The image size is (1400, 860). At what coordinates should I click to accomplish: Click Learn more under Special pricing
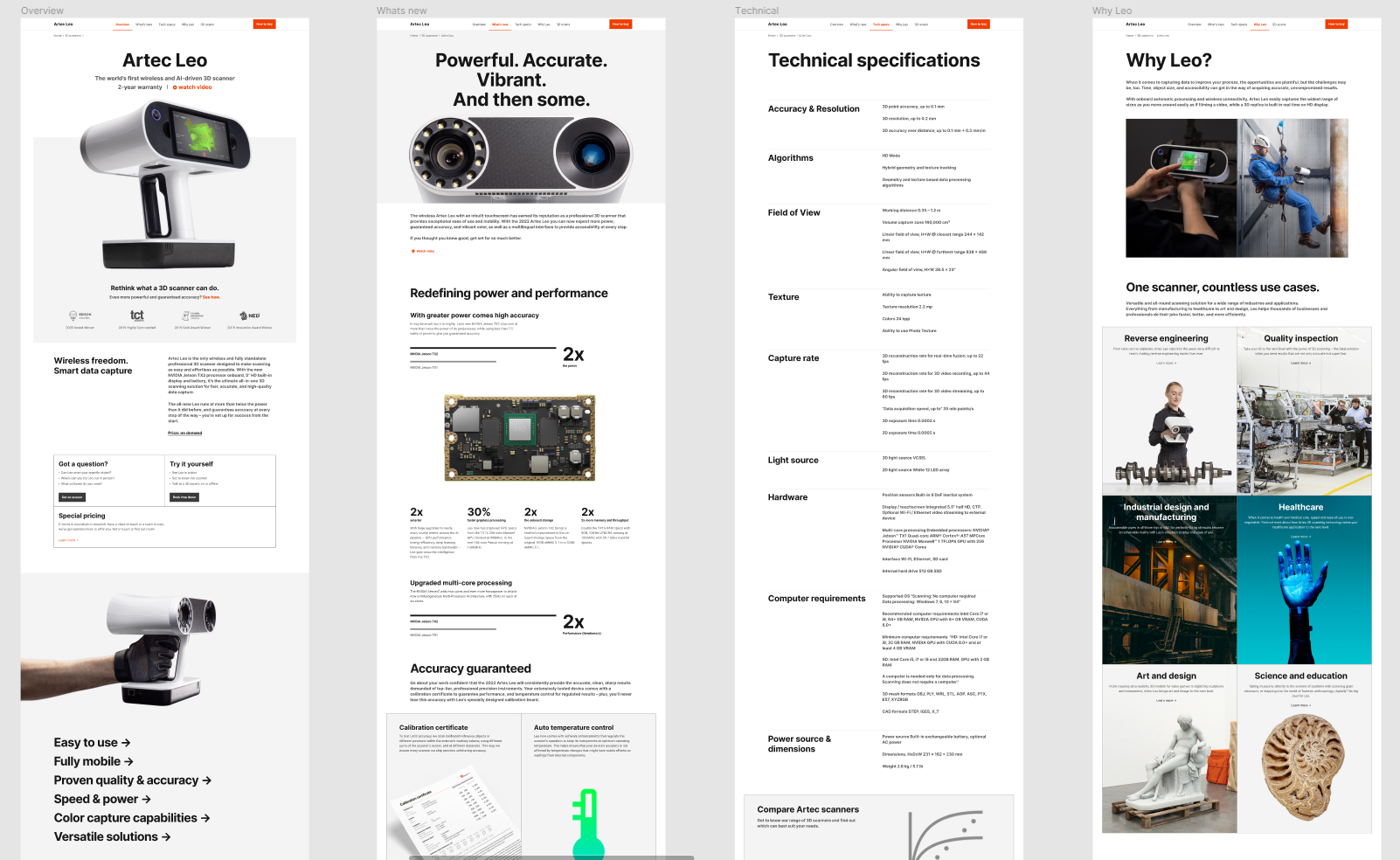[x=68, y=540]
